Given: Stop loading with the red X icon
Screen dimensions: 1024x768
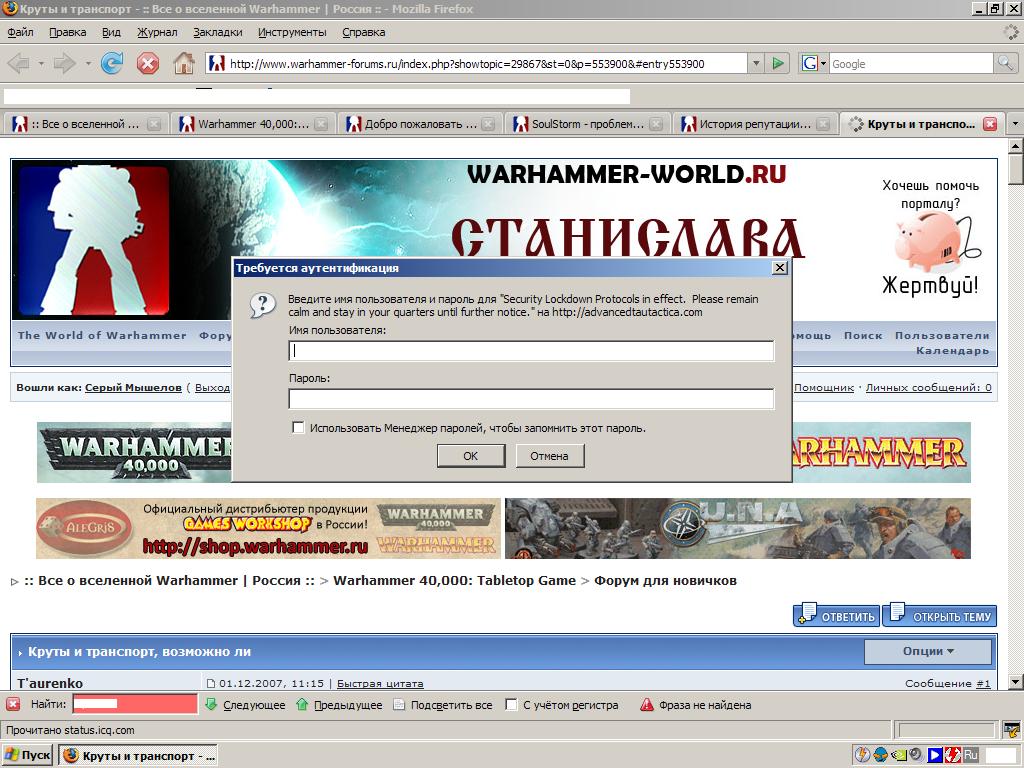Looking at the screenshot, I should pos(148,63).
